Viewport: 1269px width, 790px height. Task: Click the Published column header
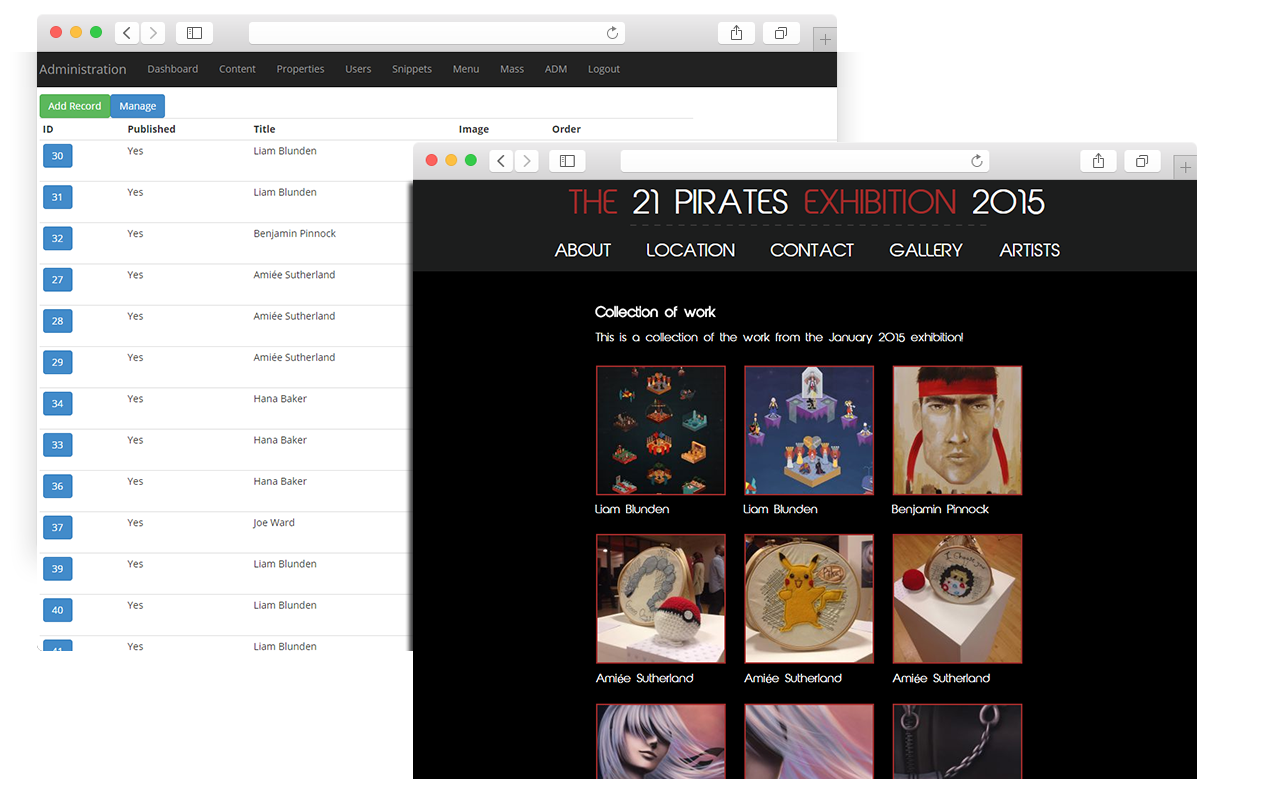(151, 129)
